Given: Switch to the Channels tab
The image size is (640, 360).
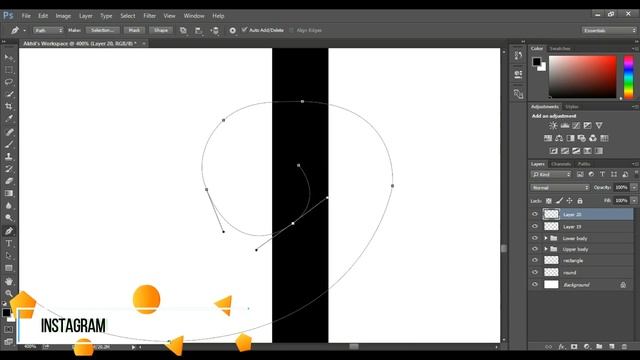Looking at the screenshot, I should [560, 164].
